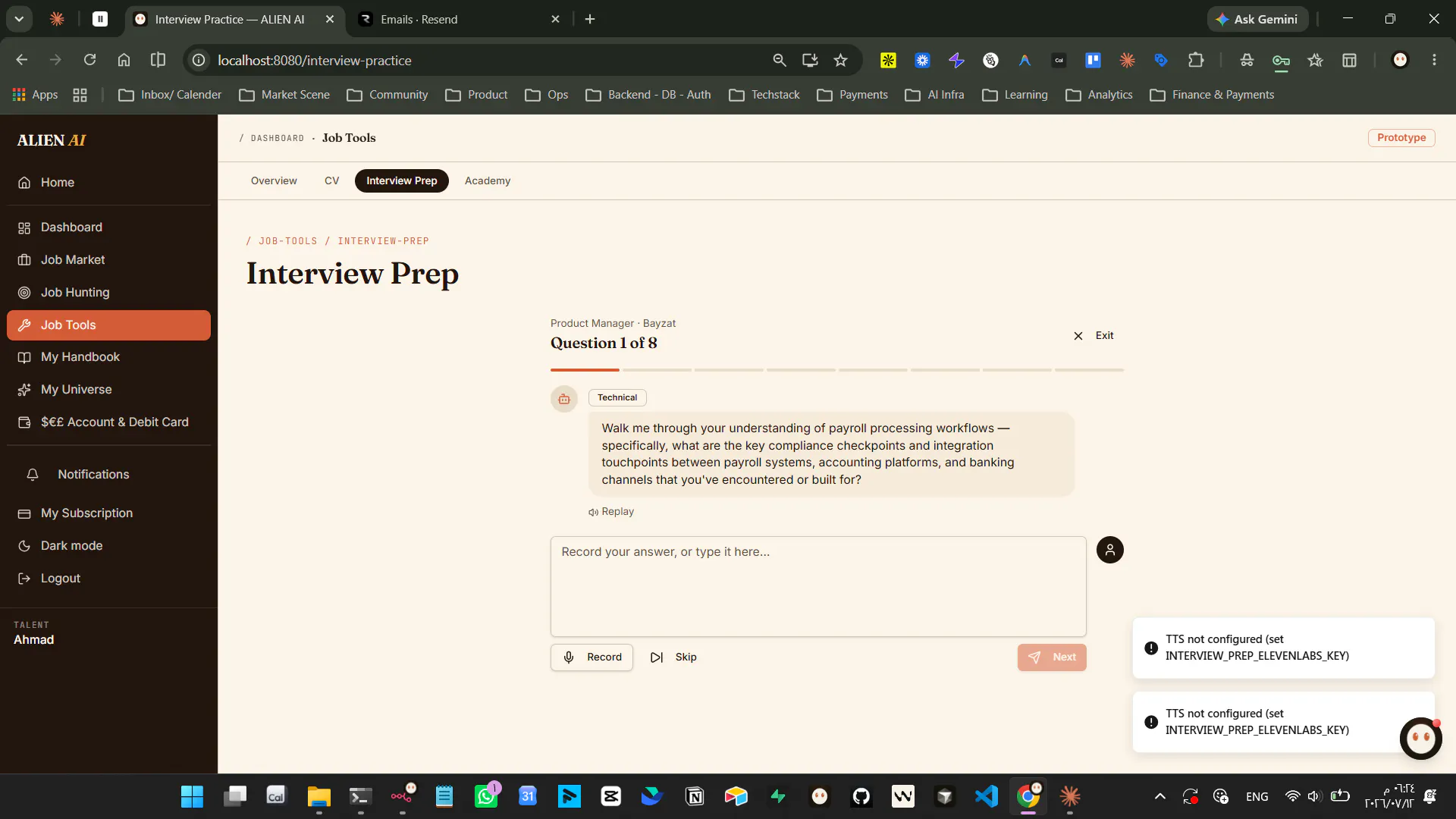Start recording with Record button
Image resolution: width=1456 pixels, height=819 pixels.
click(x=591, y=657)
